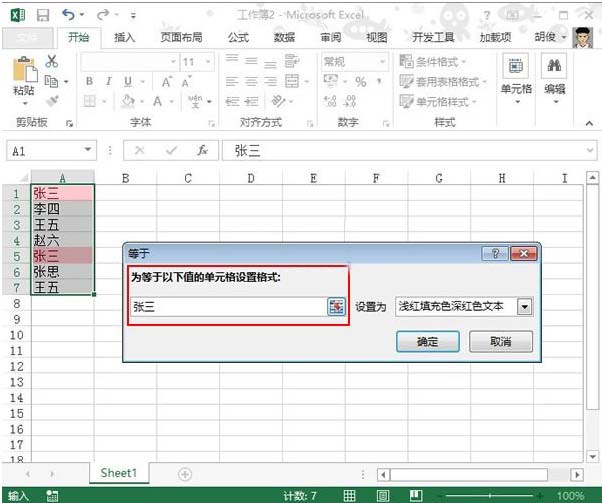Open the number format dropdown 常规
The height and width of the screenshot is (503, 602).
coord(382,61)
